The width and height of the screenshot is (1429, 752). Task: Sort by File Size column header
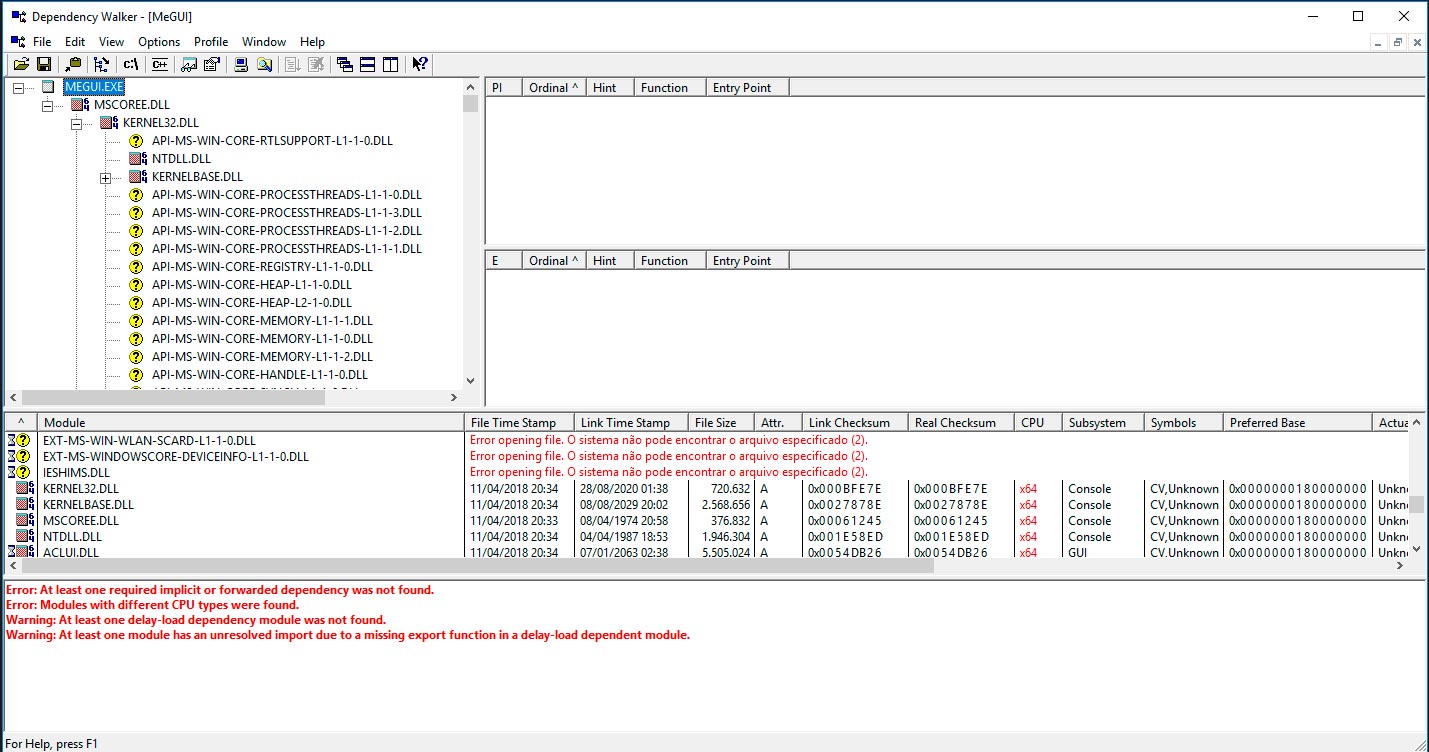721,422
